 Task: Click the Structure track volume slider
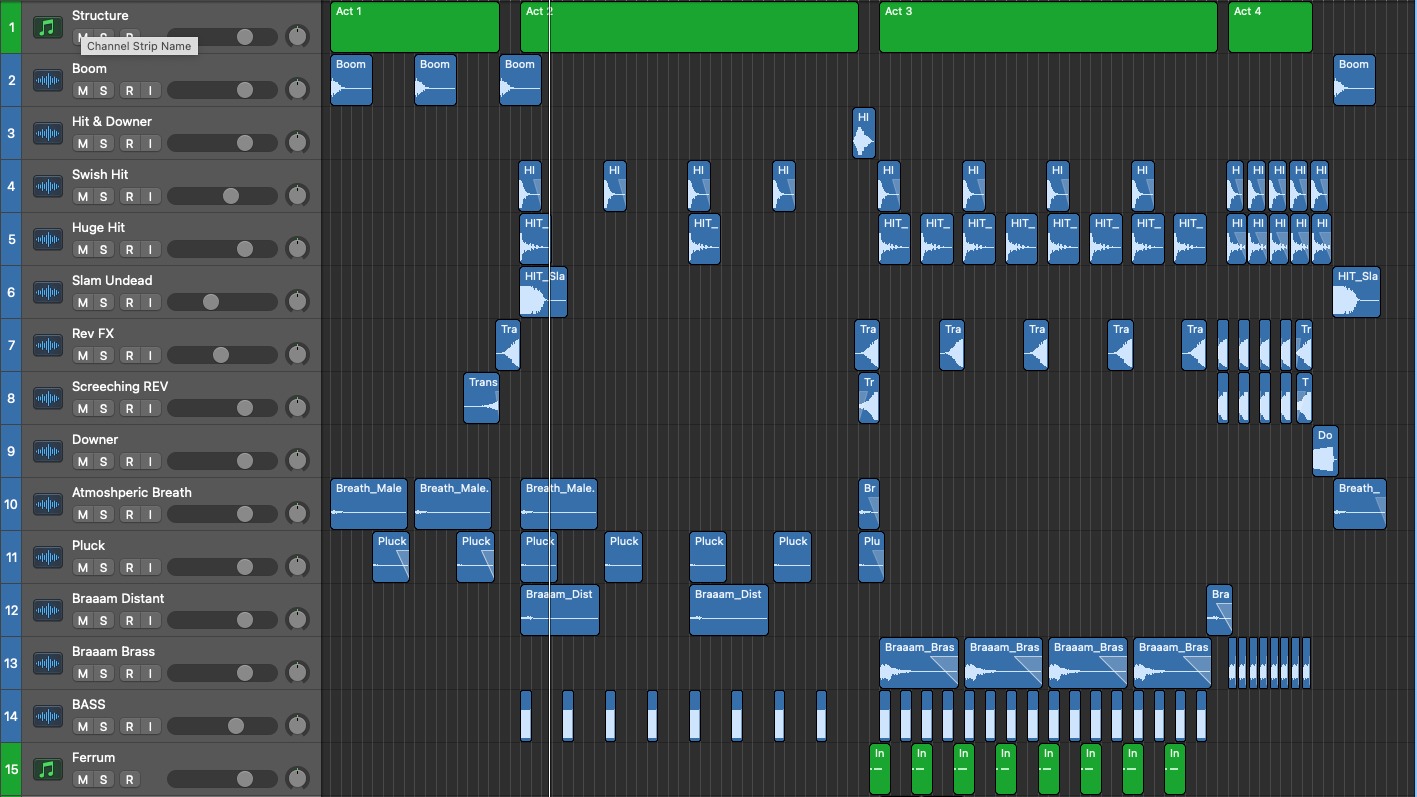(x=222, y=37)
